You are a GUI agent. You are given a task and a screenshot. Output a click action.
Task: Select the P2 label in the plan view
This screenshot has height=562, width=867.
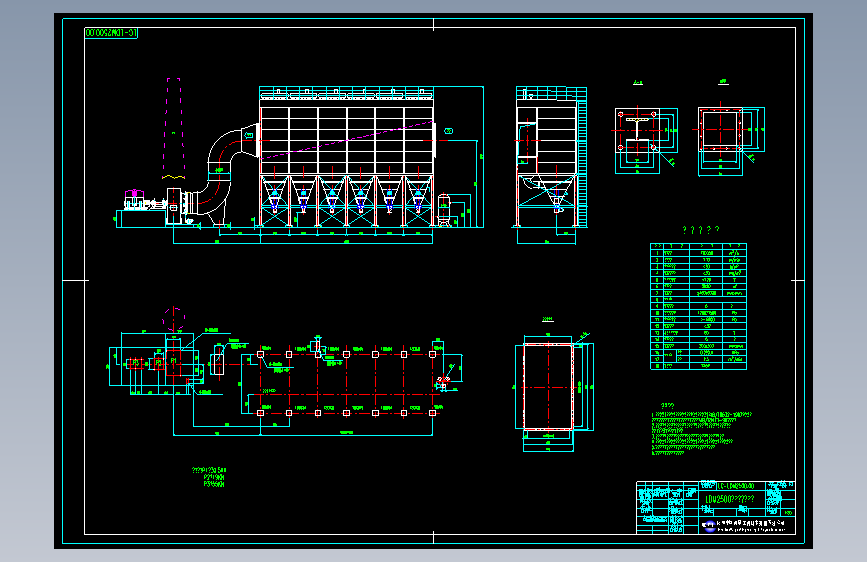[159, 363]
